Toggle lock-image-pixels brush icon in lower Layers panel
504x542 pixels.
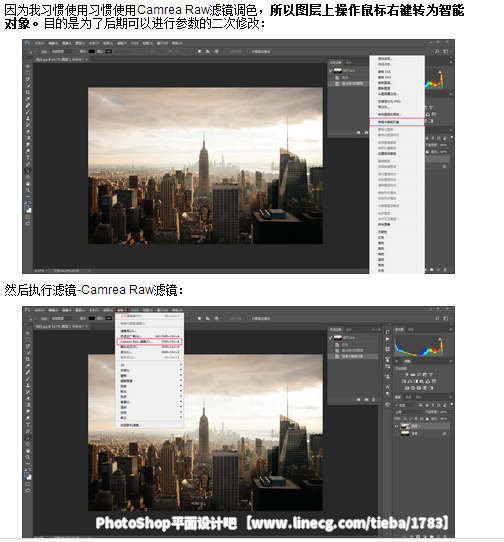[x=410, y=419]
